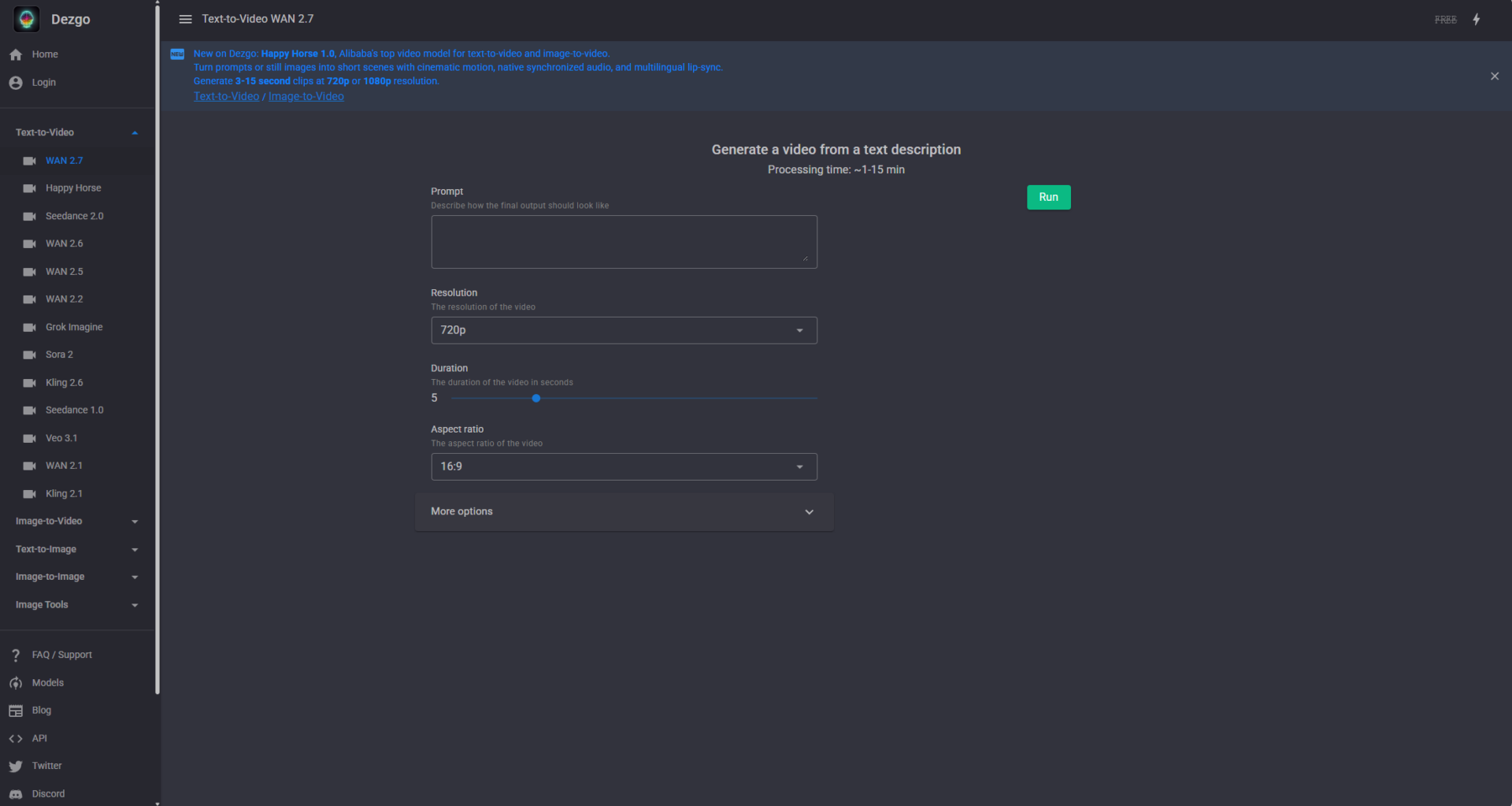The width and height of the screenshot is (1512, 806).
Task: Click the Login account icon
Action: (16, 83)
